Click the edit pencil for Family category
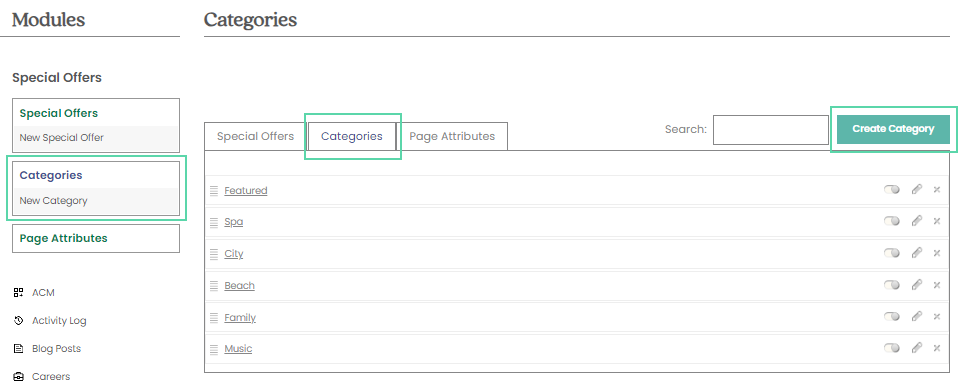 point(917,316)
